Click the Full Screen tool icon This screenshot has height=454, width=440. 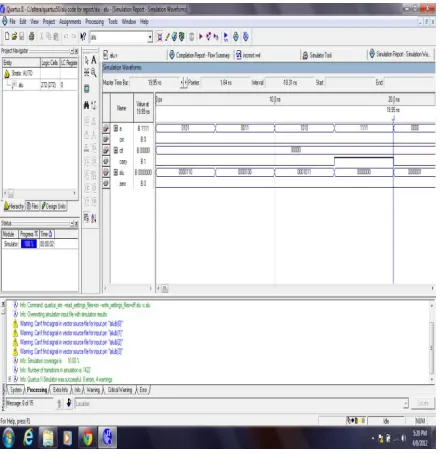click(87, 89)
